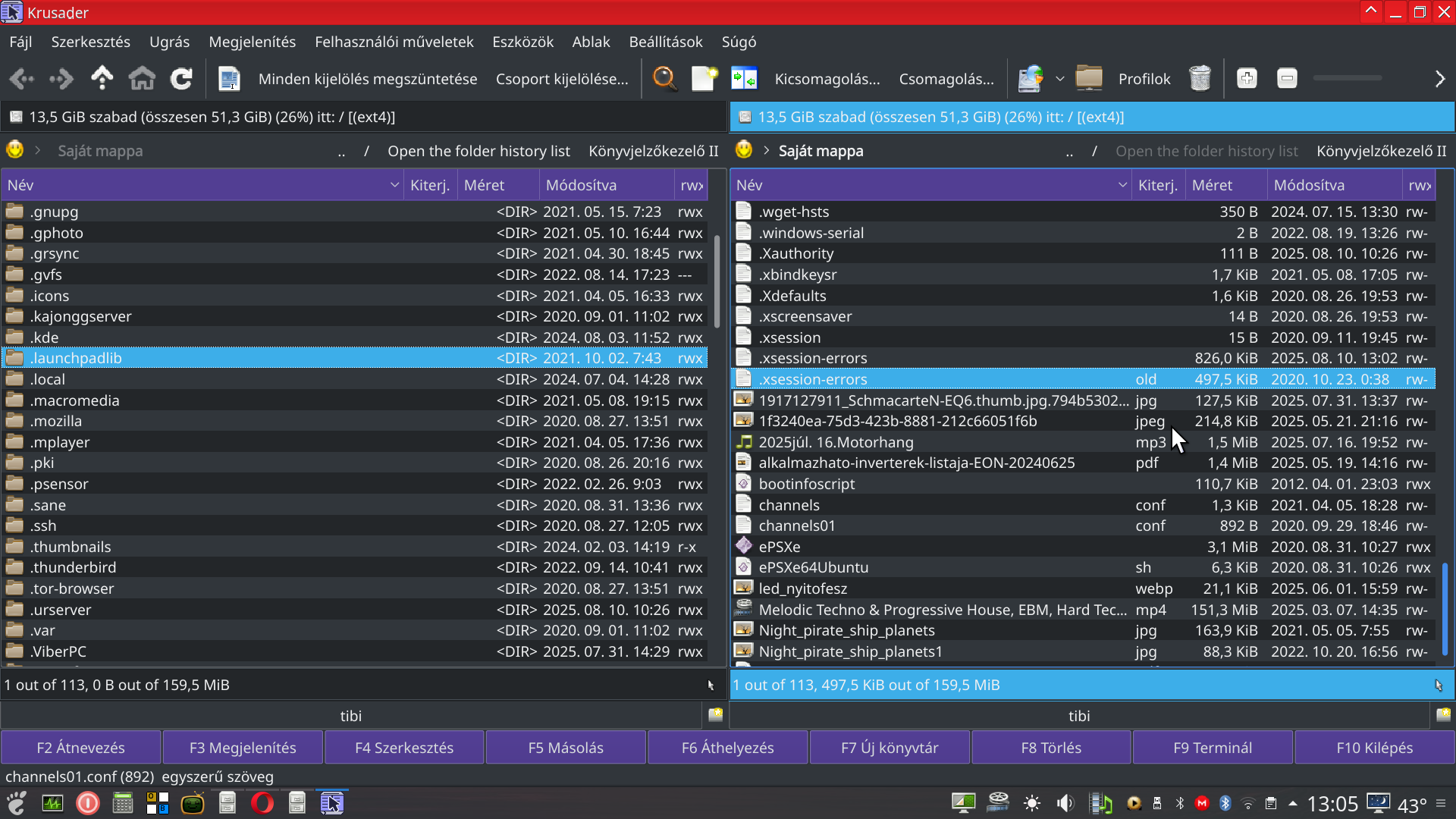
Task: Open the Ugrás menu
Action: click(x=169, y=42)
